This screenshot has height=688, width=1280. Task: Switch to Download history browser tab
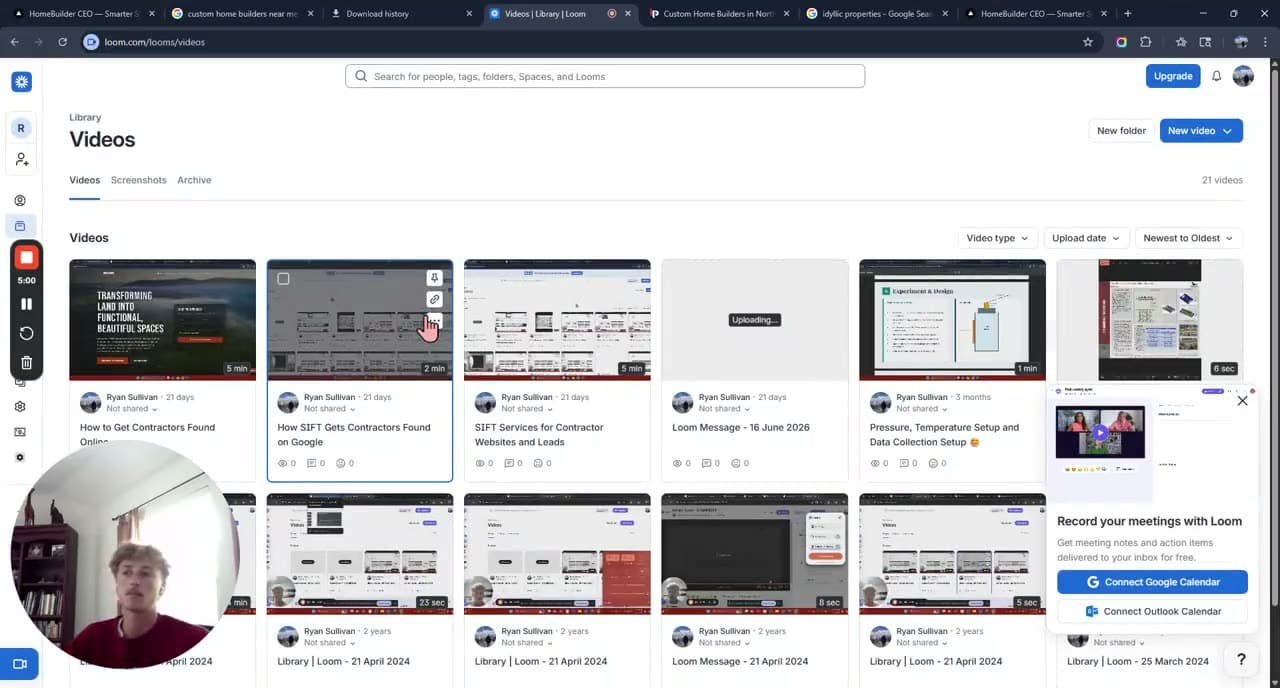[400, 14]
